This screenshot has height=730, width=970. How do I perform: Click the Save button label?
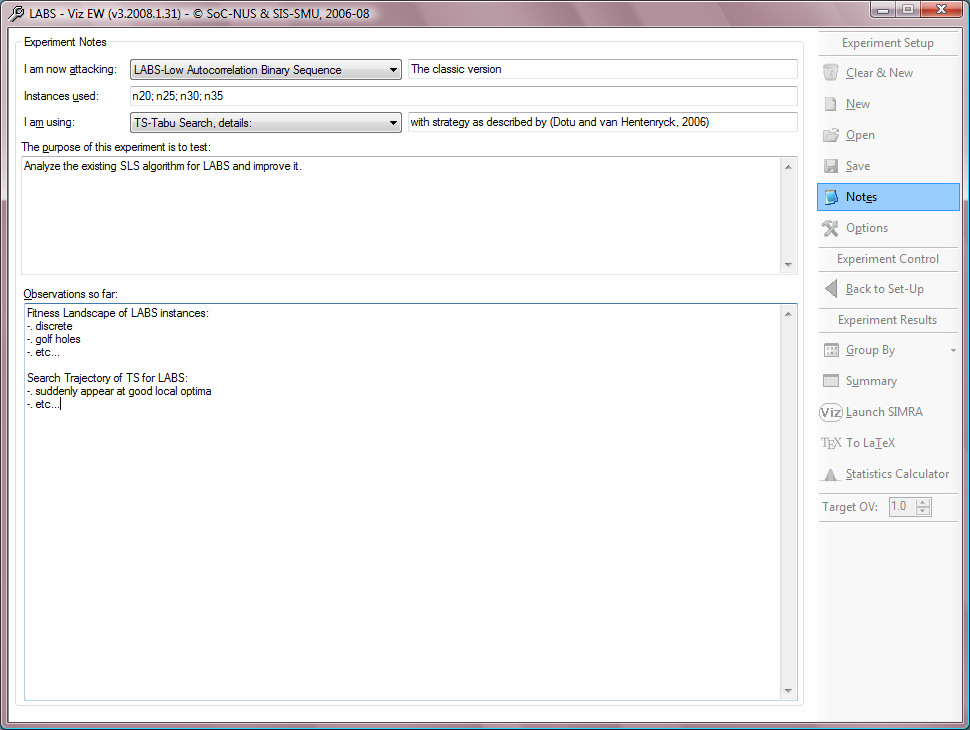point(857,166)
